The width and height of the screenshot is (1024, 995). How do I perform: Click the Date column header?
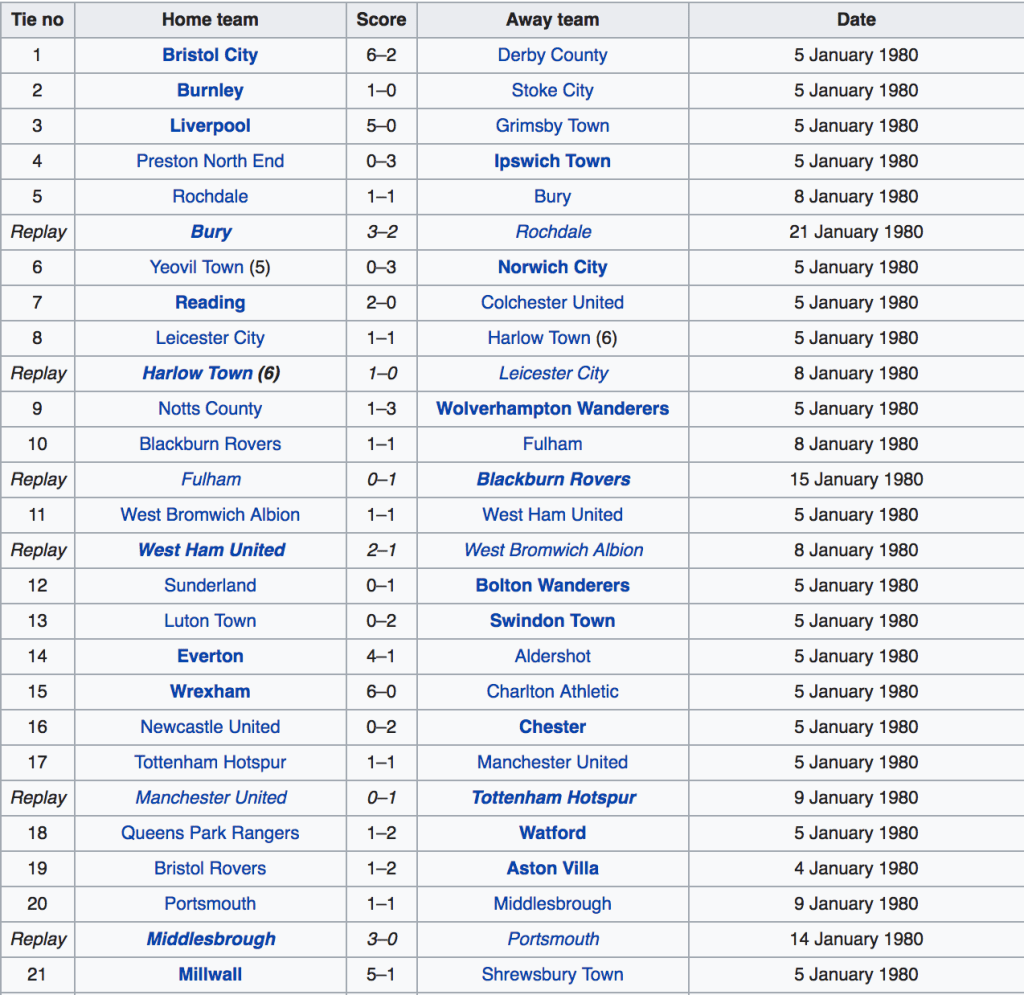point(856,19)
